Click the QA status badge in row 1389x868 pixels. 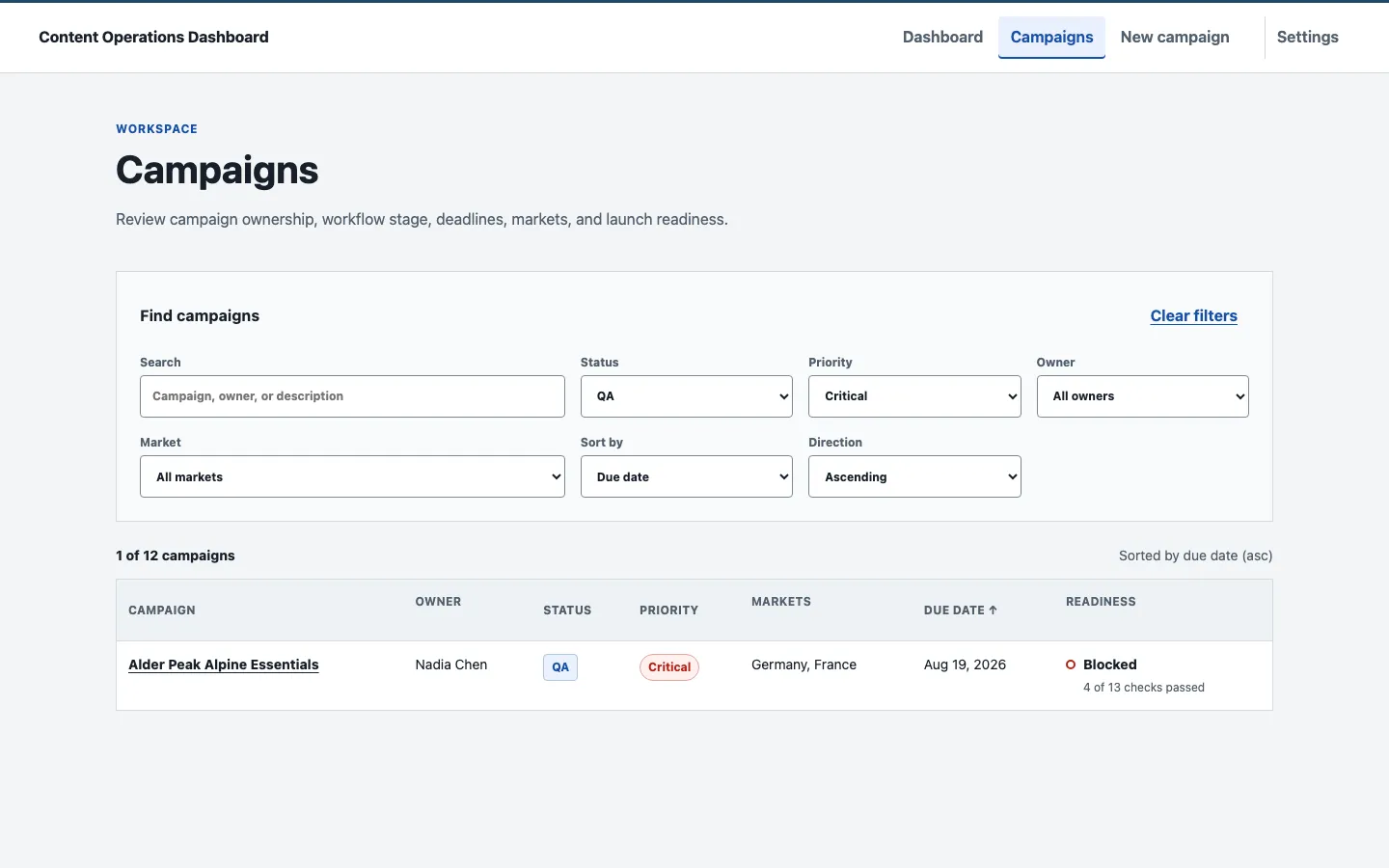(560, 667)
